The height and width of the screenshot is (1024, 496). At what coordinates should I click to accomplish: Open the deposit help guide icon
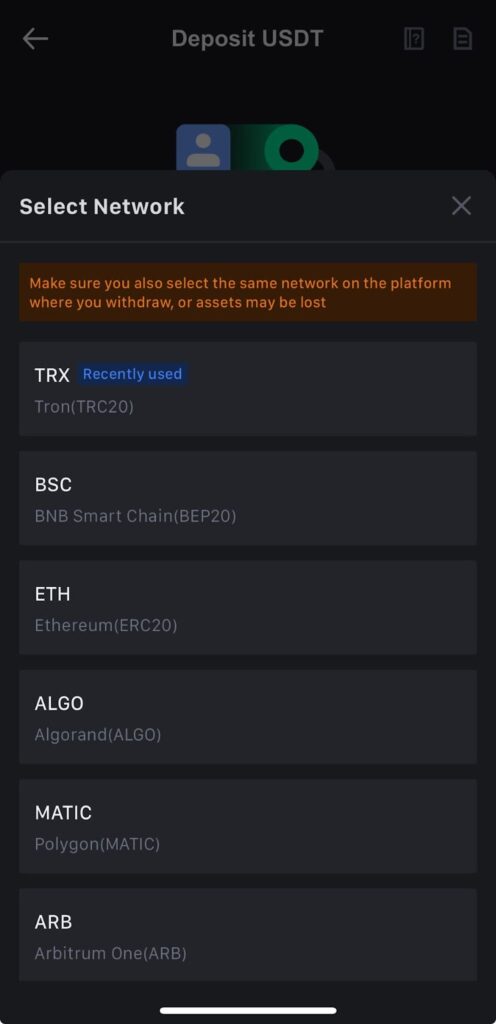414,39
